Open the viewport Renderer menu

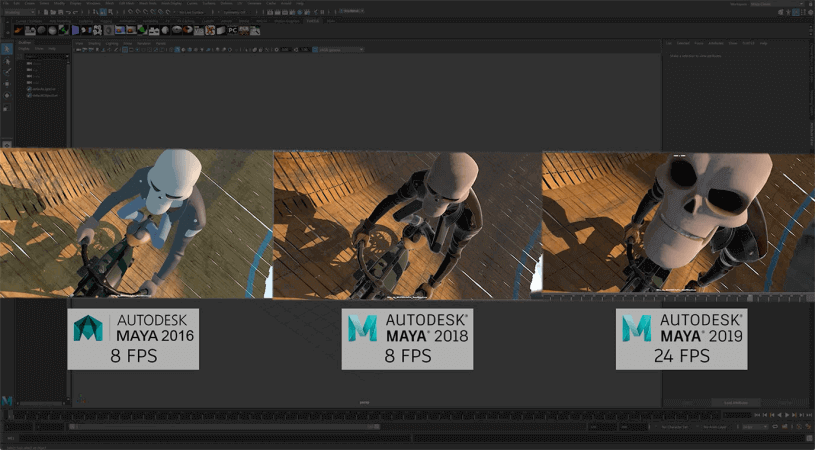pos(144,44)
